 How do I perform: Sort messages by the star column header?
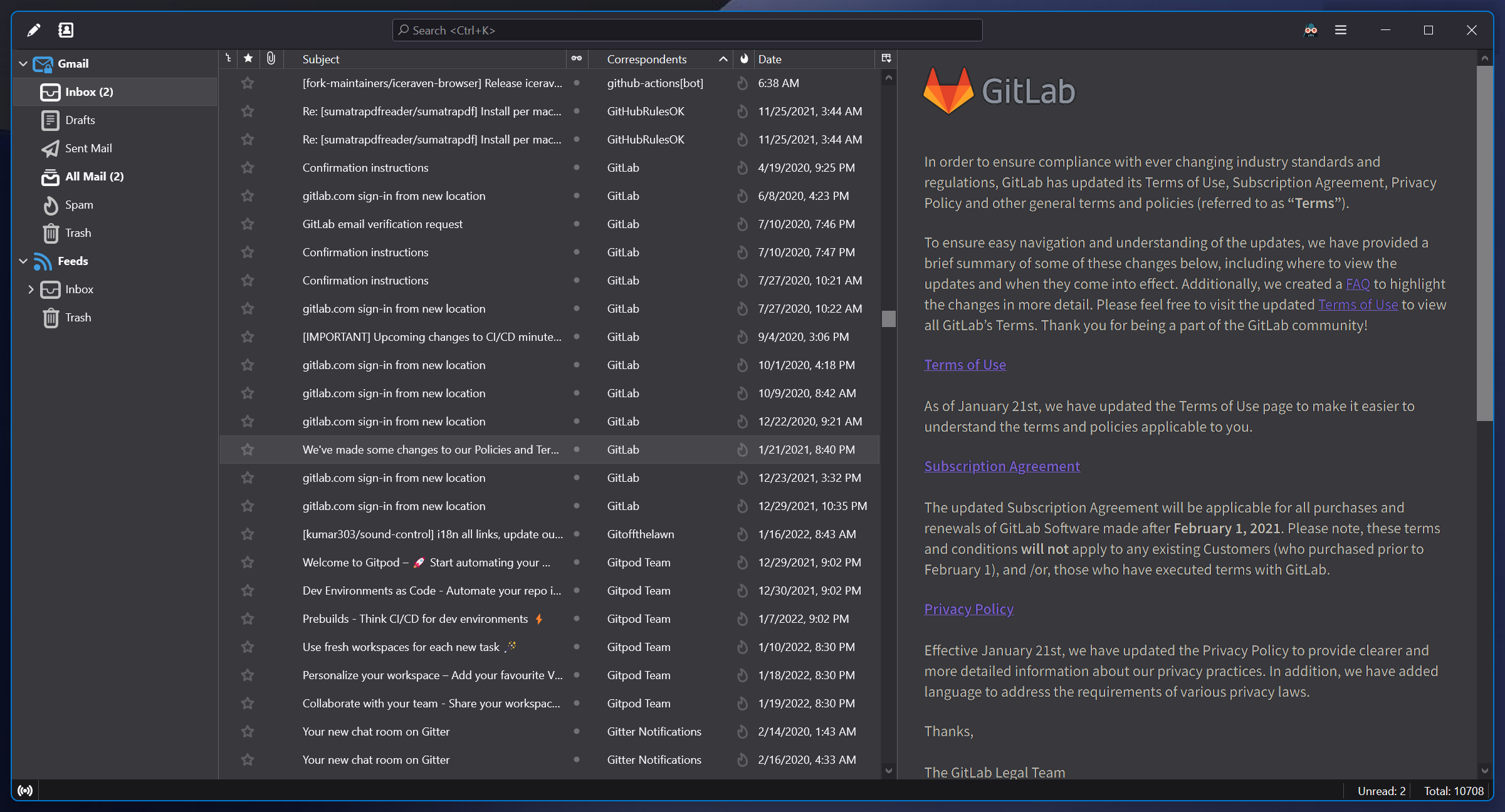click(x=248, y=58)
